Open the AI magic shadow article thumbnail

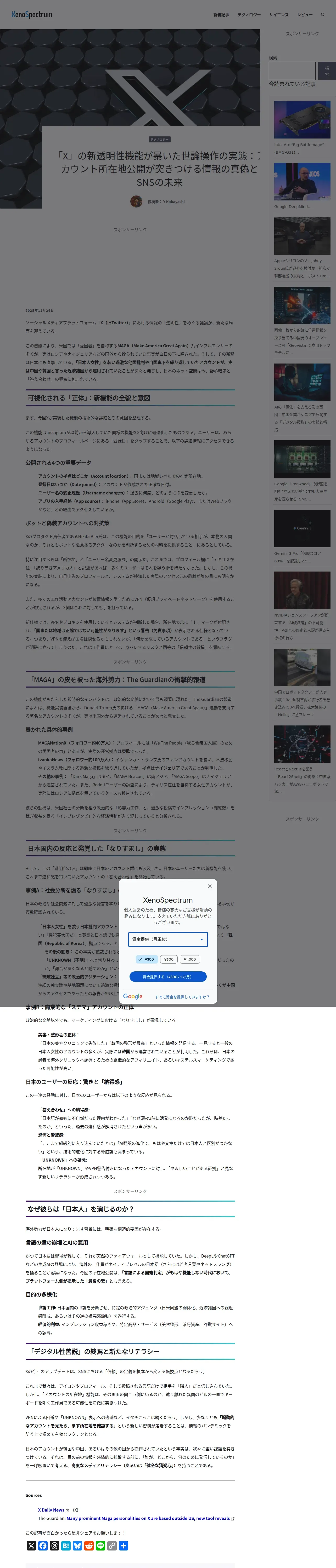coord(302,382)
